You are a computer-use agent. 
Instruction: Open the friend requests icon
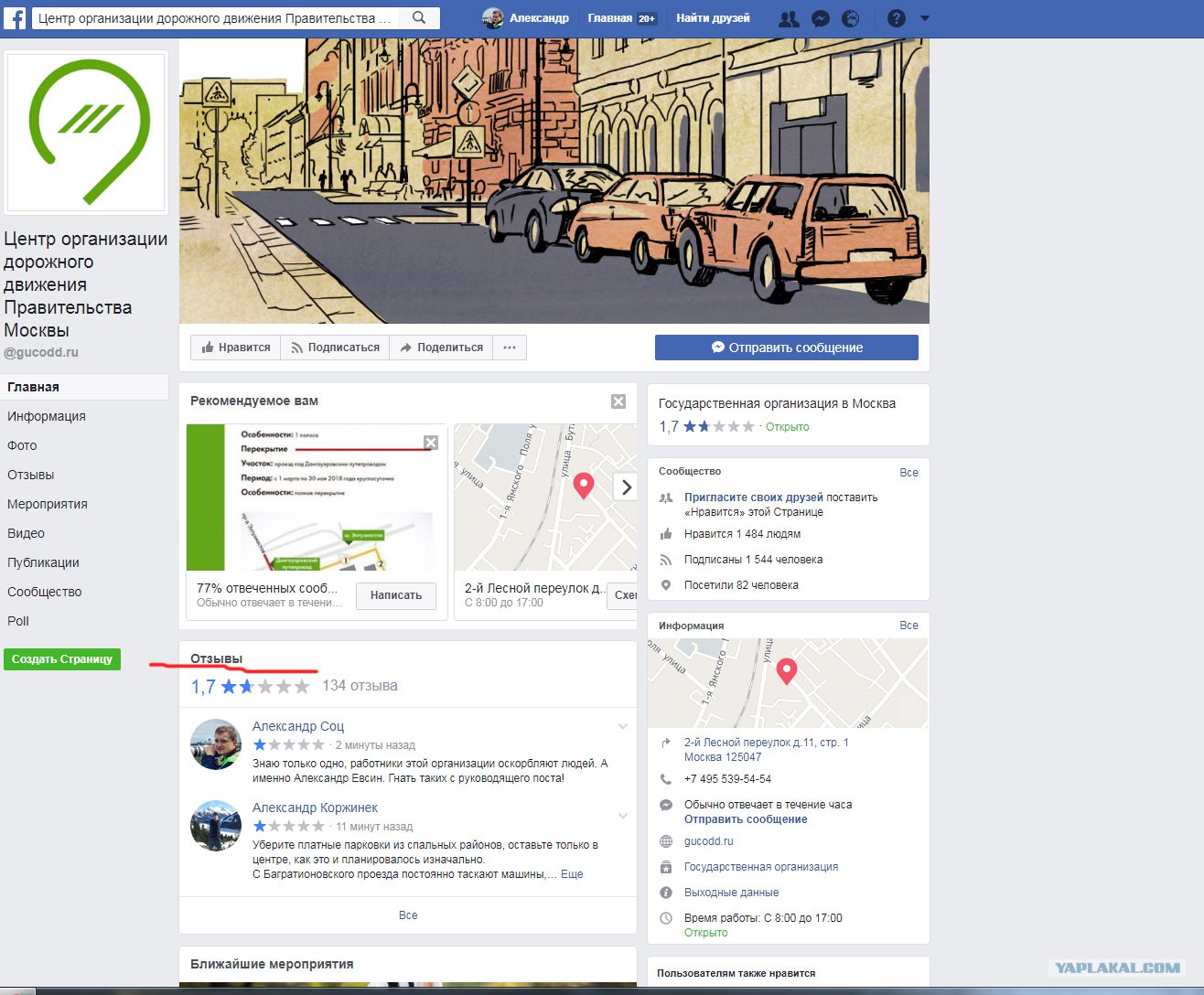[x=788, y=18]
